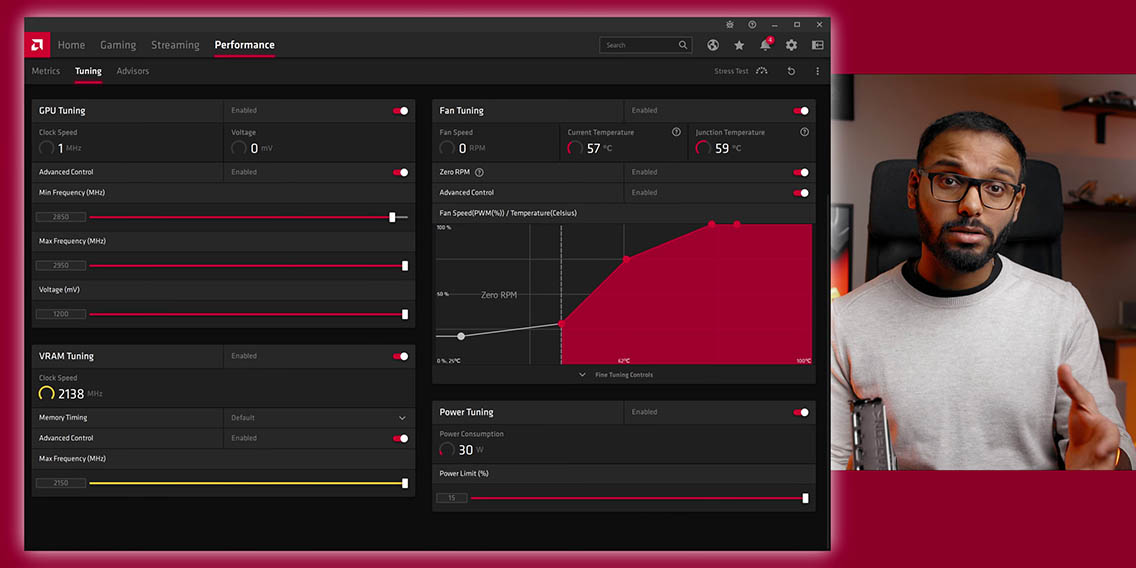Toggle GPU Advanced Control switch

pyautogui.click(x=401, y=172)
